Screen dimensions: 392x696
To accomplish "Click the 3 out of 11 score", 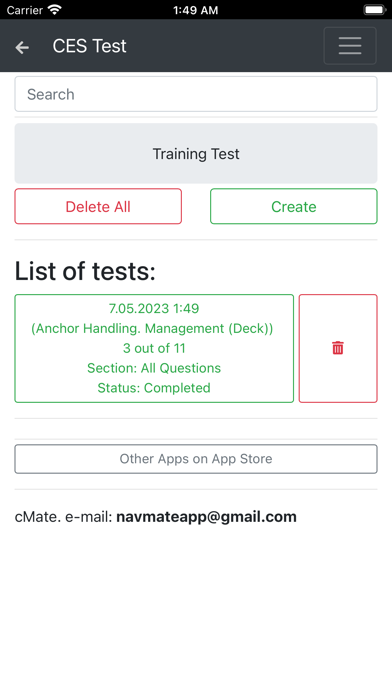I will [154, 348].
